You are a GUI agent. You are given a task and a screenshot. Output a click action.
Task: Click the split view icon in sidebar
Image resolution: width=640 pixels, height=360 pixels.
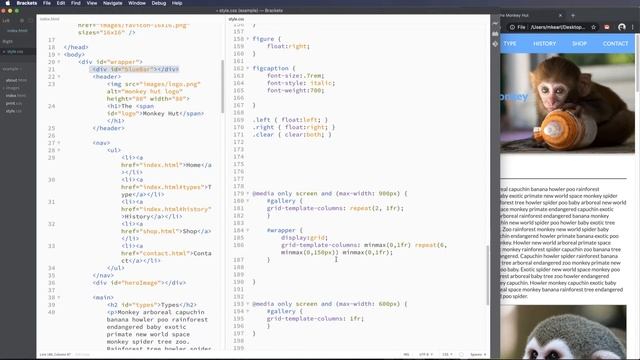coord(30,20)
